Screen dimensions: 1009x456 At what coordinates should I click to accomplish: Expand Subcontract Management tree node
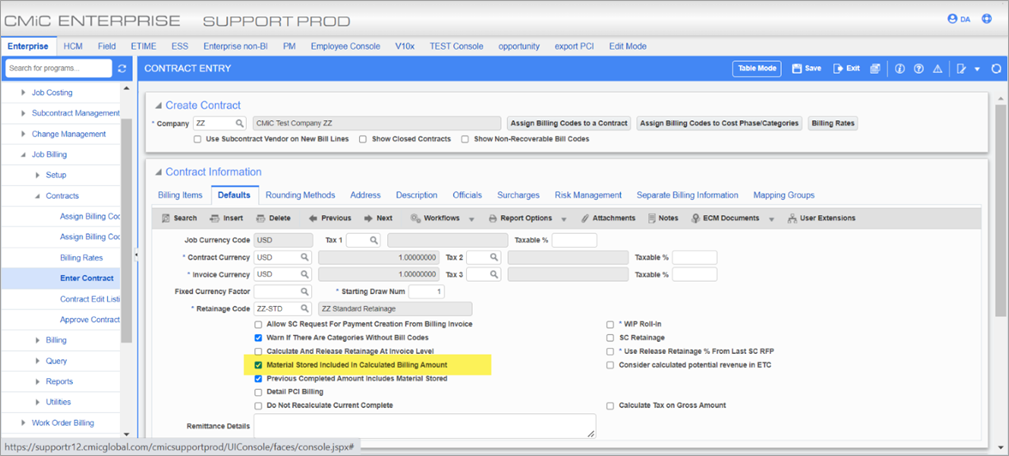(x=23, y=113)
